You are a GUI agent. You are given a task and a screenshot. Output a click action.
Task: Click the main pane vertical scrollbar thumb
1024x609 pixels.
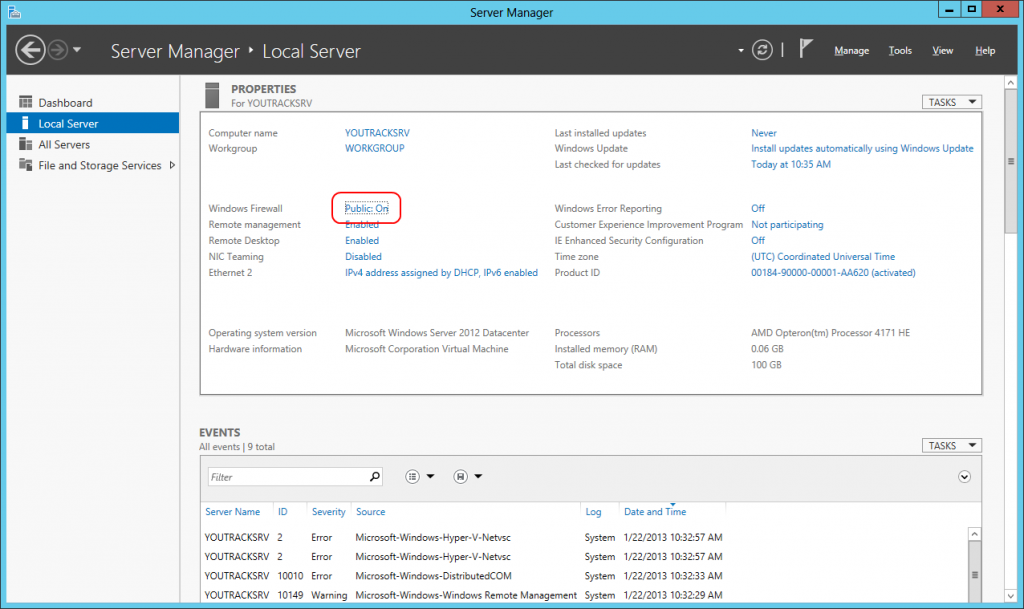pyautogui.click(x=1011, y=161)
